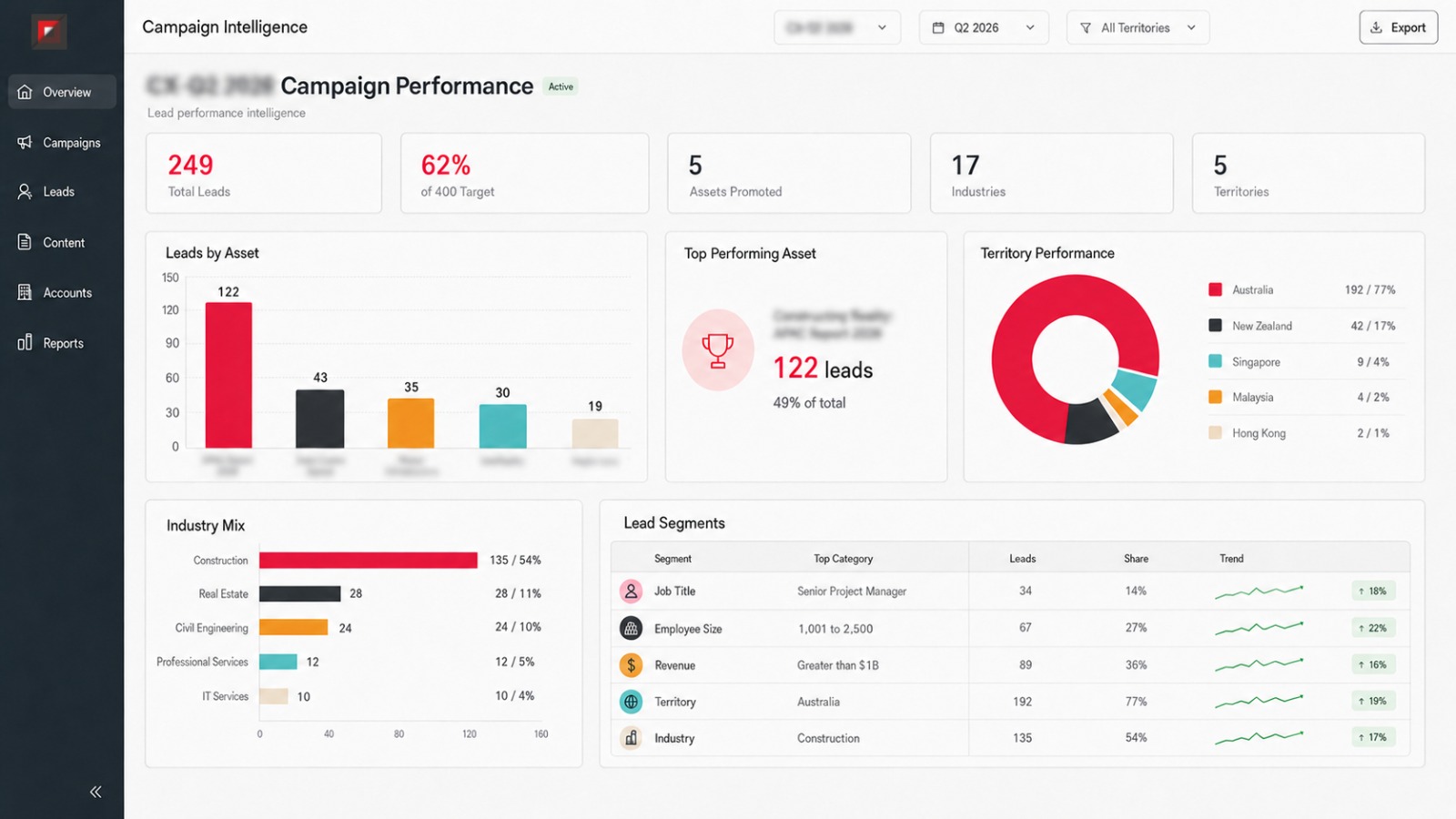Click the teal 30 bar in Leads by Asset
This screenshot has height=819, width=1456.
(x=502, y=426)
